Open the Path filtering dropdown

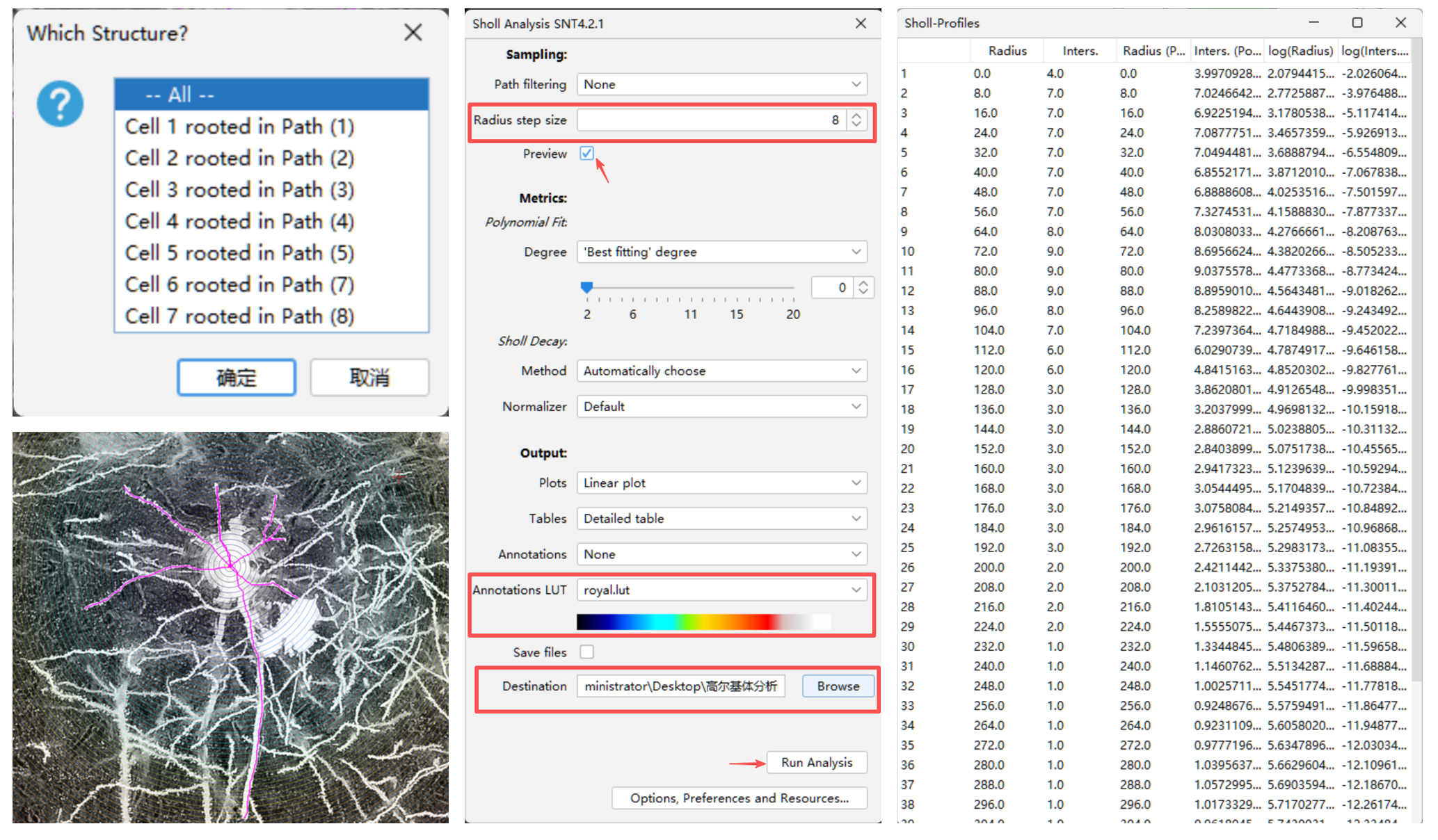click(721, 84)
